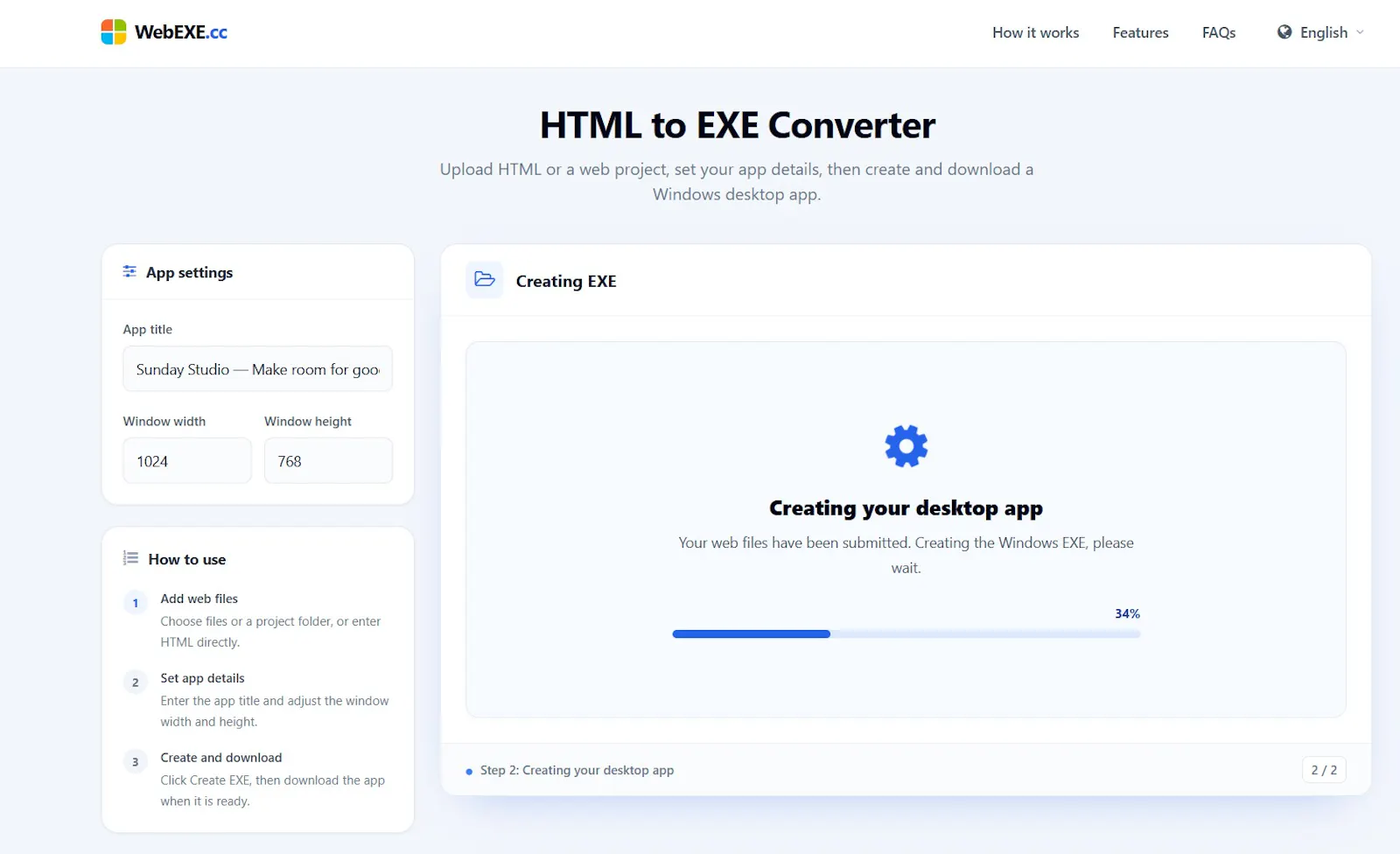Screen dimensions: 1400x854
Task: Click the Add web files step title
Action: pos(199,598)
